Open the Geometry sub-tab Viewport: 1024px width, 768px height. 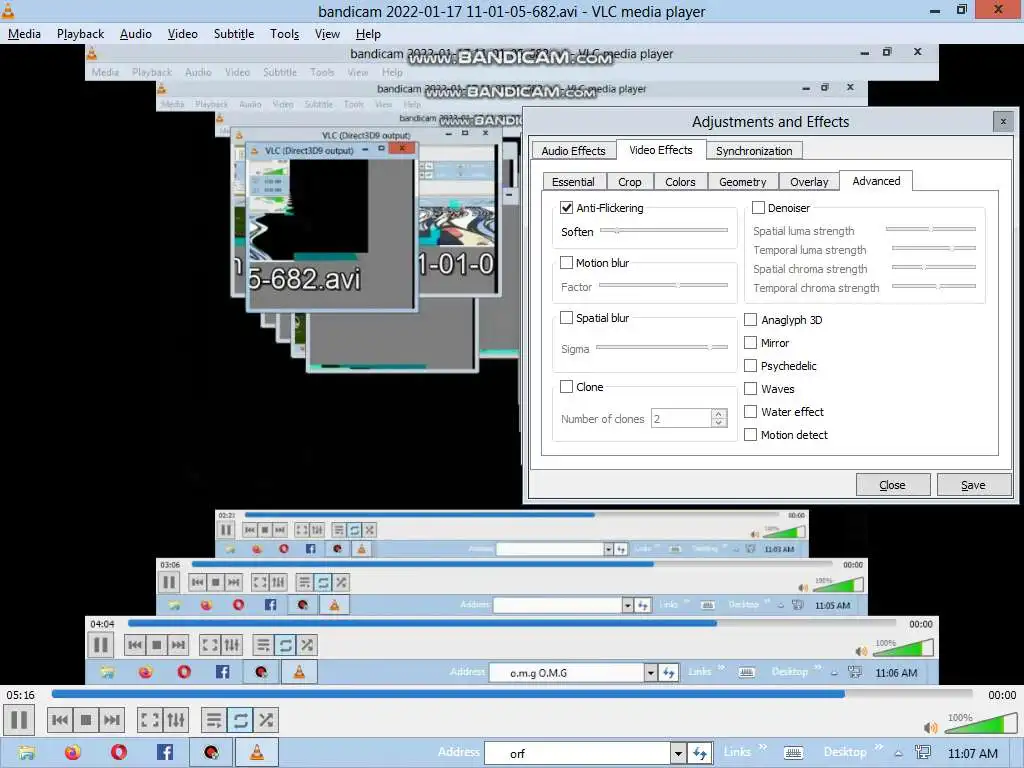coord(743,182)
